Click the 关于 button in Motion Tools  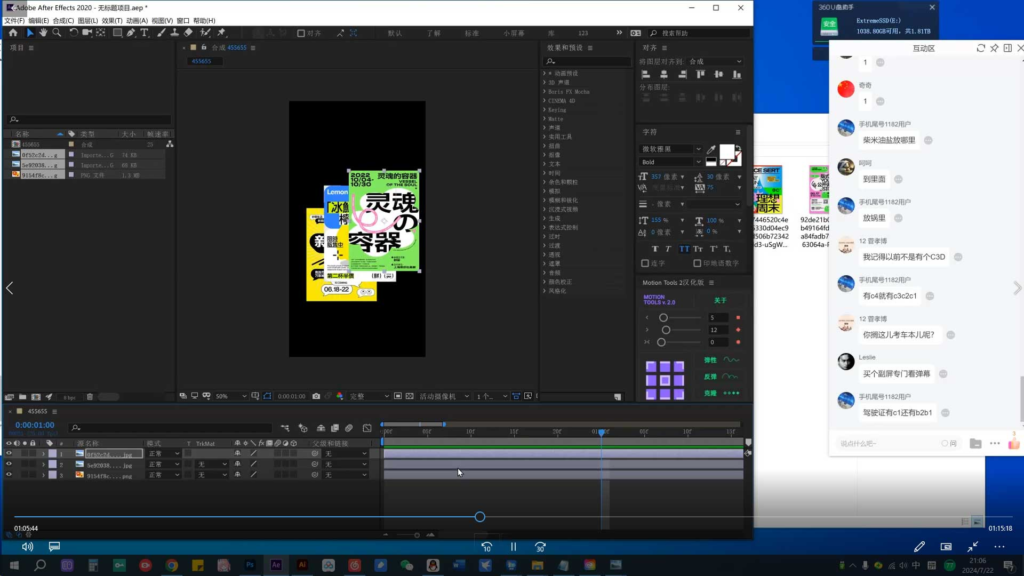click(x=720, y=299)
